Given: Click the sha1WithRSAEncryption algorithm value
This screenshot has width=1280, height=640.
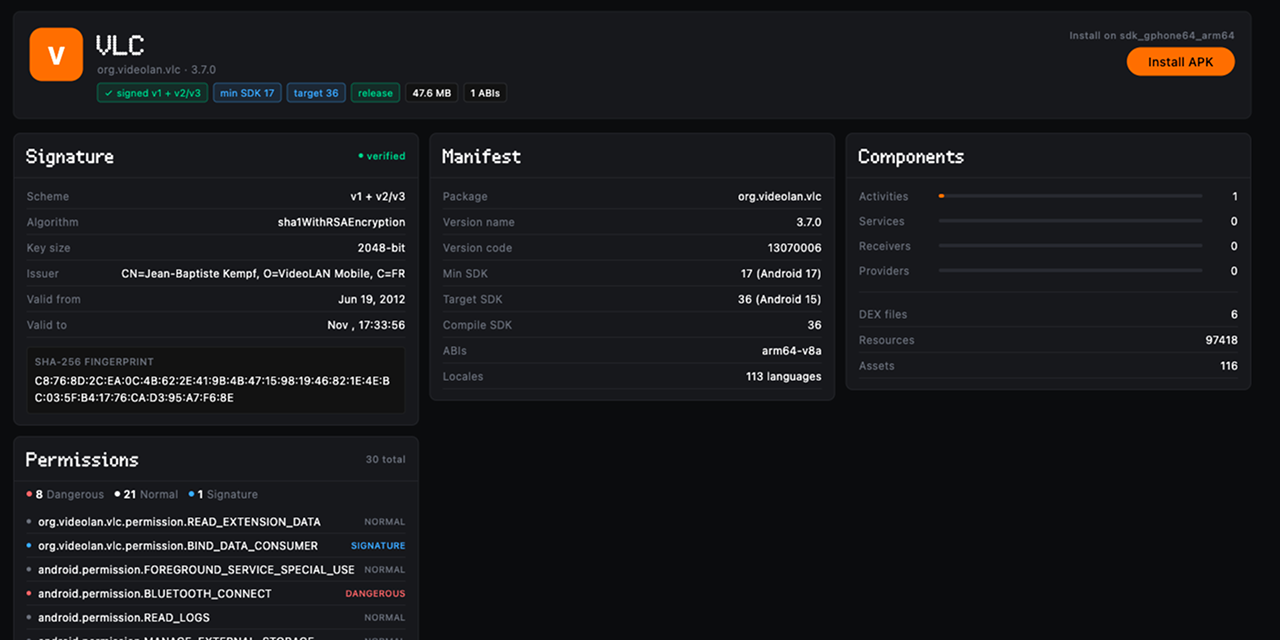Looking at the screenshot, I should 341,222.
